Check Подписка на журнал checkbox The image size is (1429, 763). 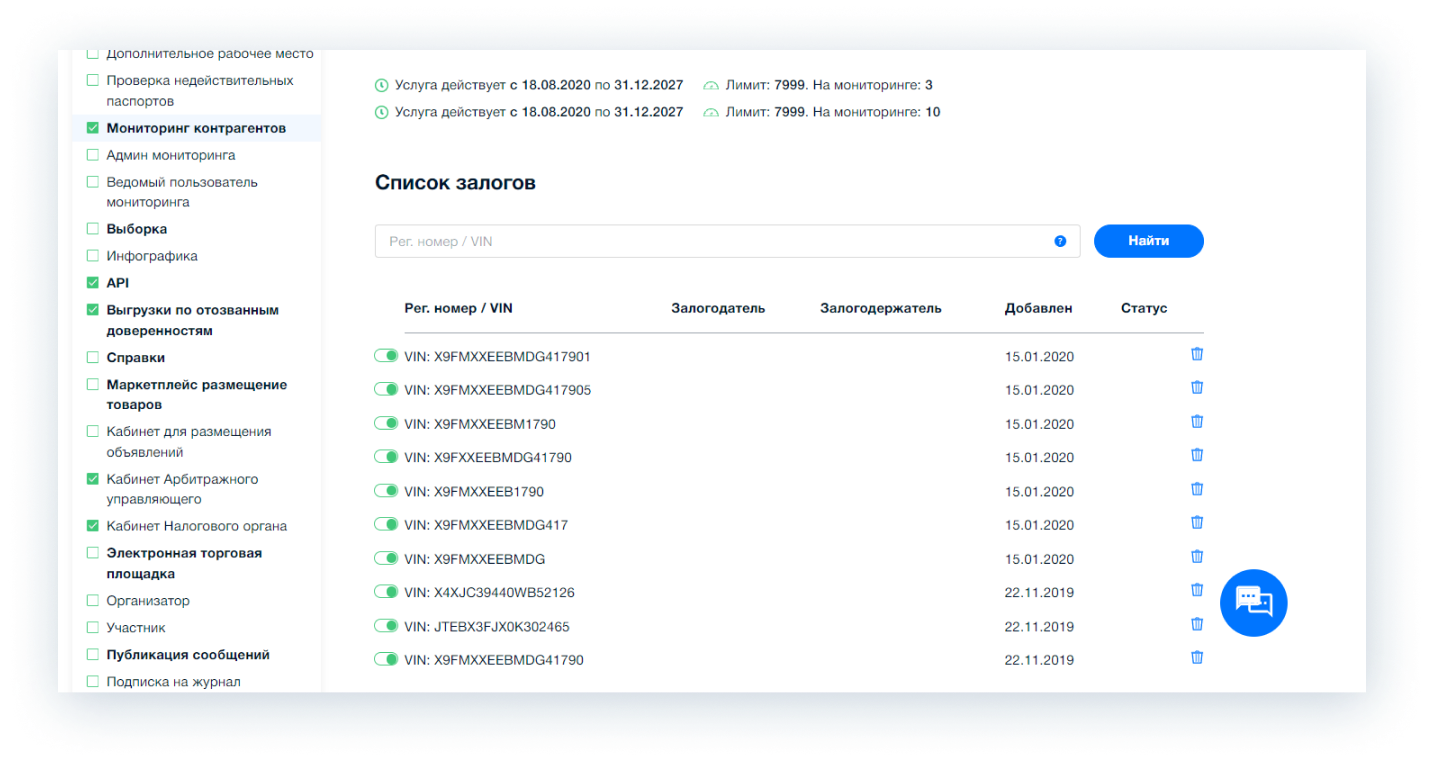93,682
